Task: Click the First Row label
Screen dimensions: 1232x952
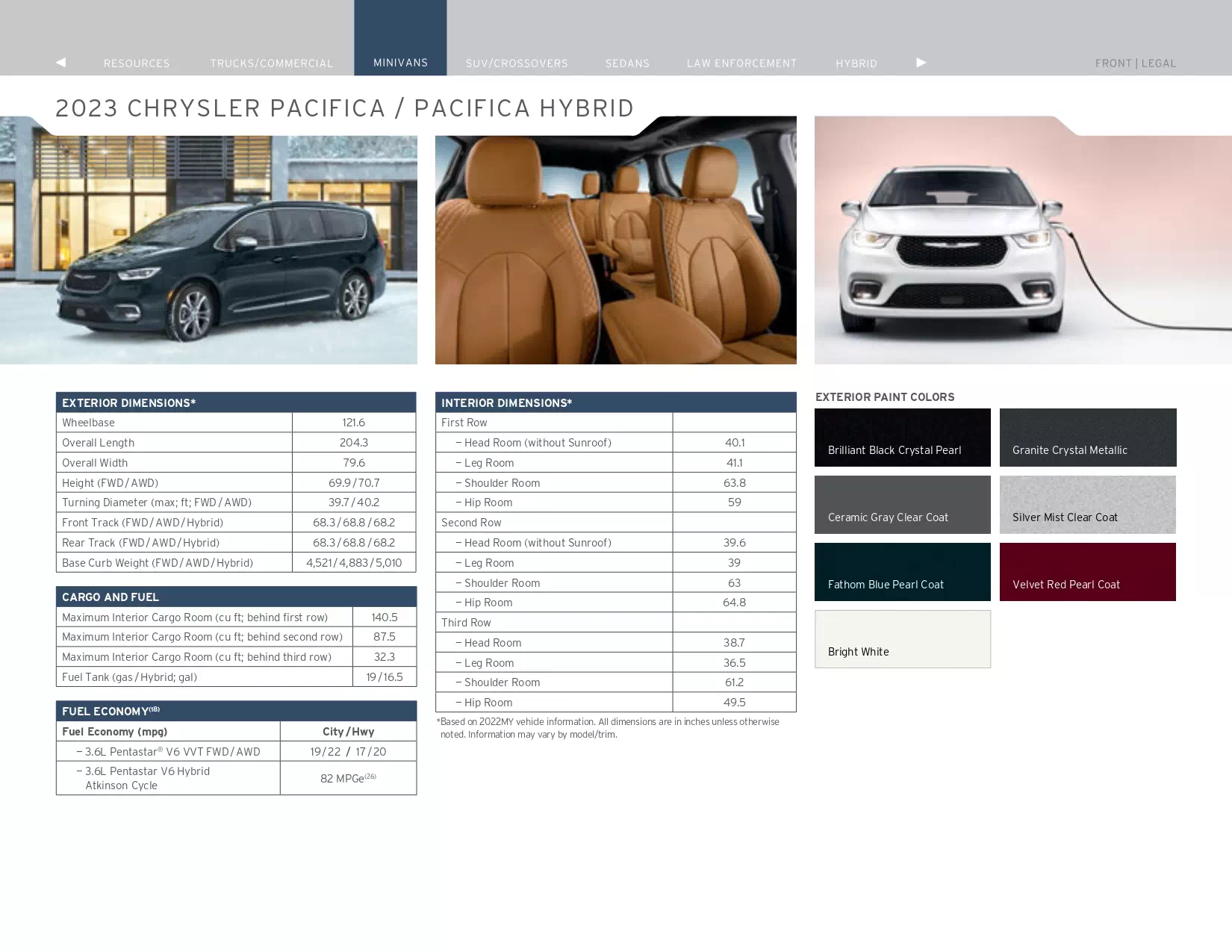Action: pyautogui.click(x=464, y=423)
